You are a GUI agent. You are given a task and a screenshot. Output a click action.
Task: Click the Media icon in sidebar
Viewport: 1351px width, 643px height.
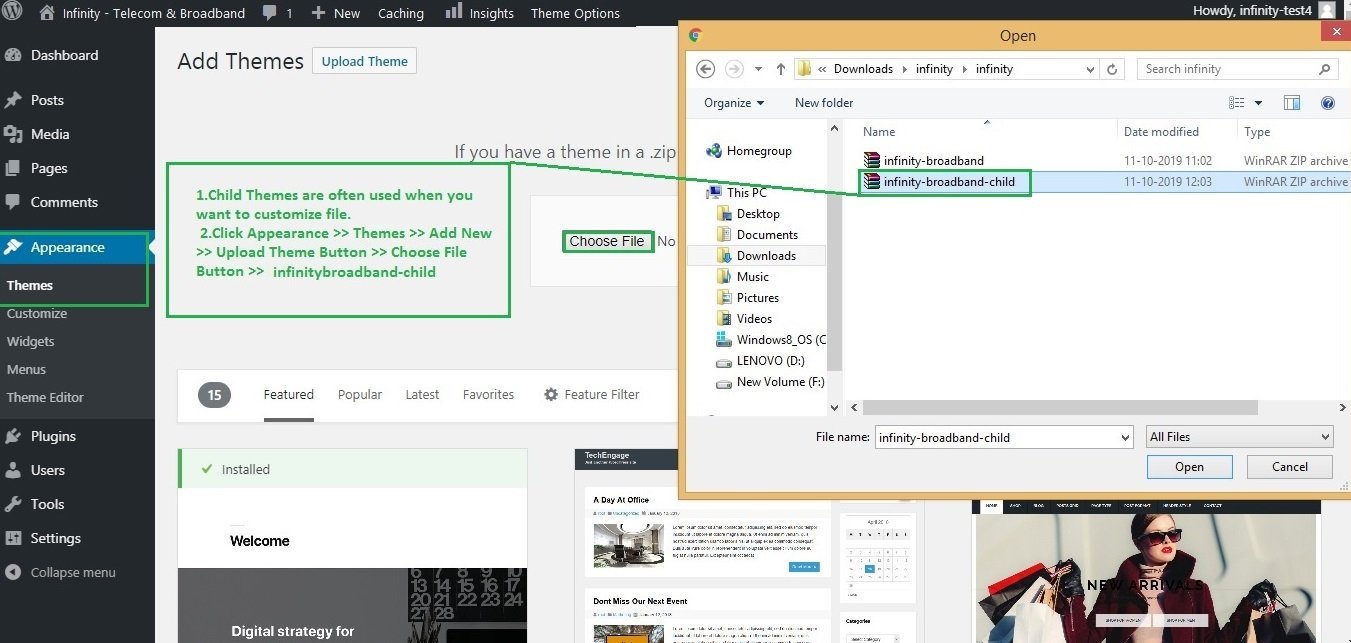click(13, 134)
